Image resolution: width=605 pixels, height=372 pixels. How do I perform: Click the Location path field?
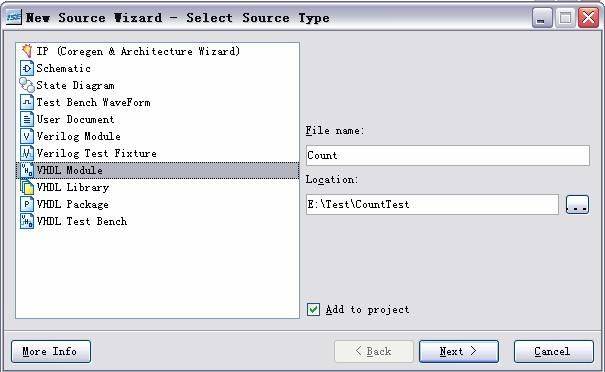[432, 204]
